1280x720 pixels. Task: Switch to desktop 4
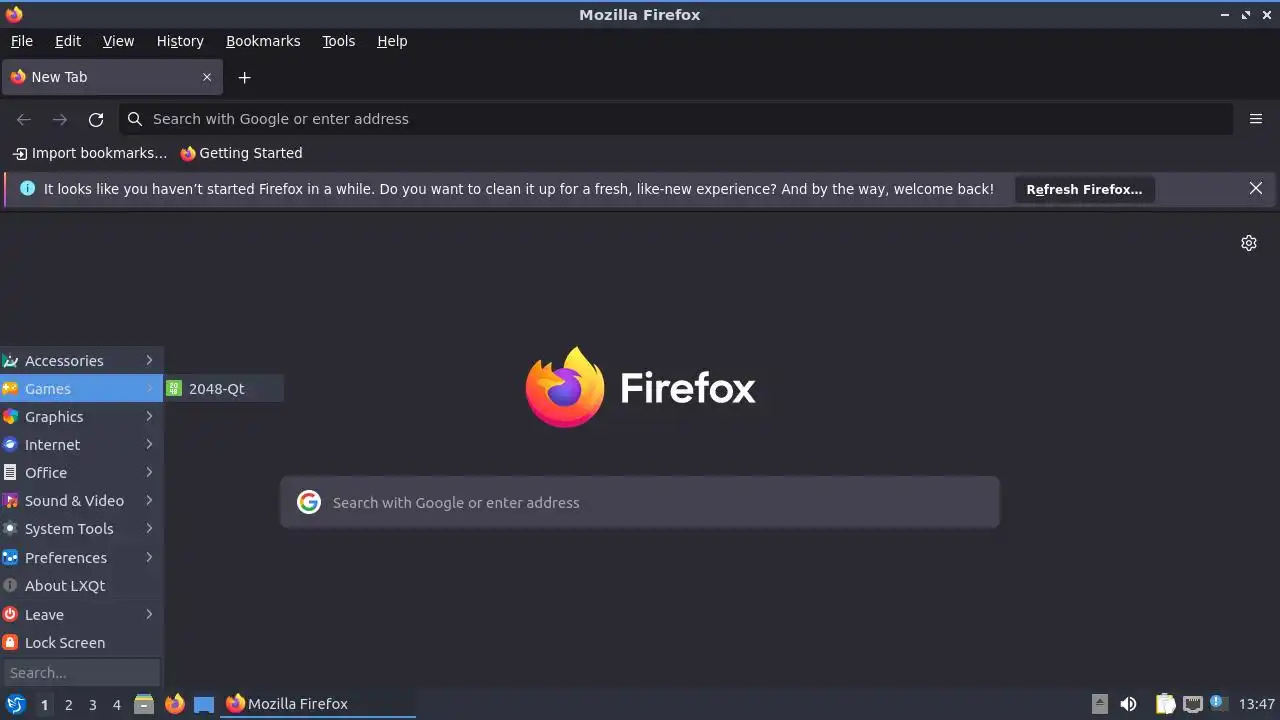coord(116,704)
